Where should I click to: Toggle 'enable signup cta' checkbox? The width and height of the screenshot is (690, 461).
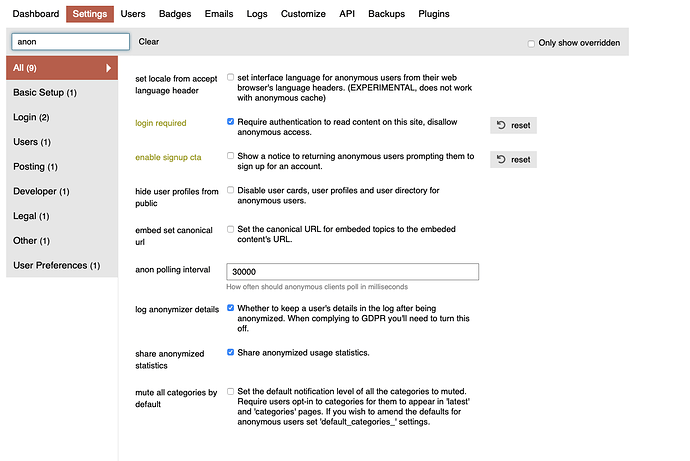(230, 156)
